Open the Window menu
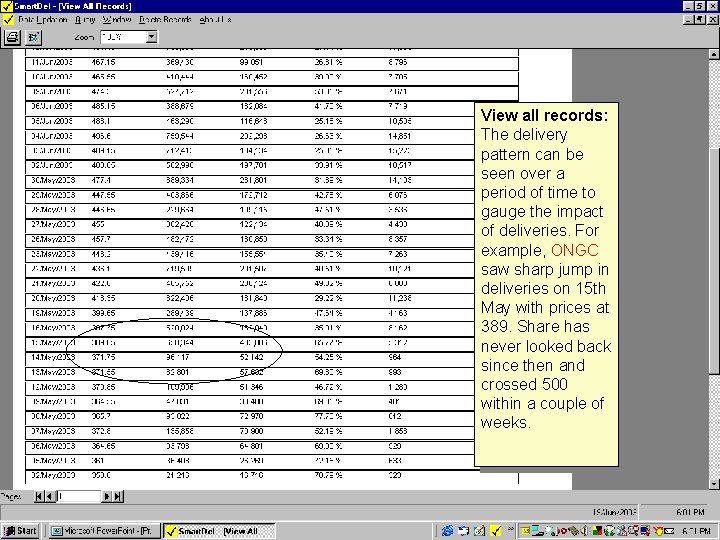 click(x=117, y=20)
